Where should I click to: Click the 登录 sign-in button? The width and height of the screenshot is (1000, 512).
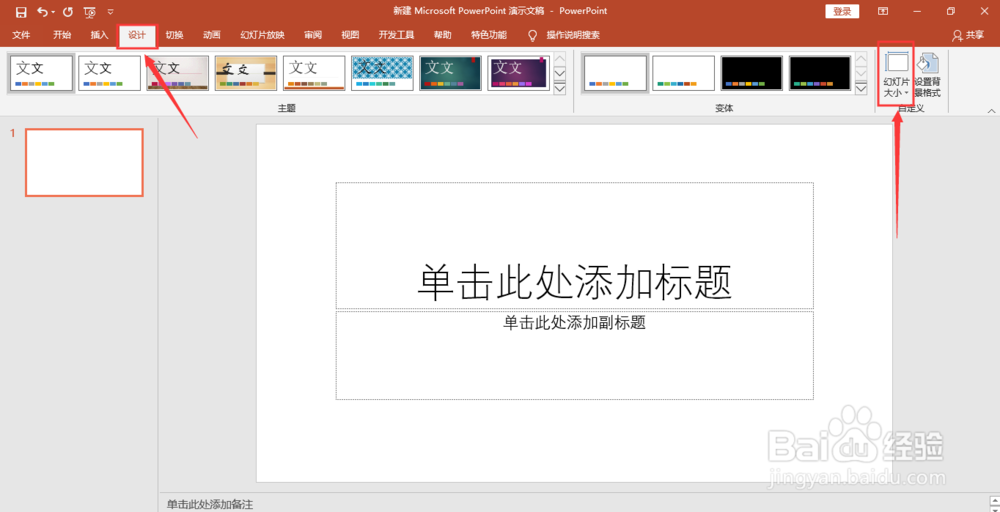tap(842, 11)
